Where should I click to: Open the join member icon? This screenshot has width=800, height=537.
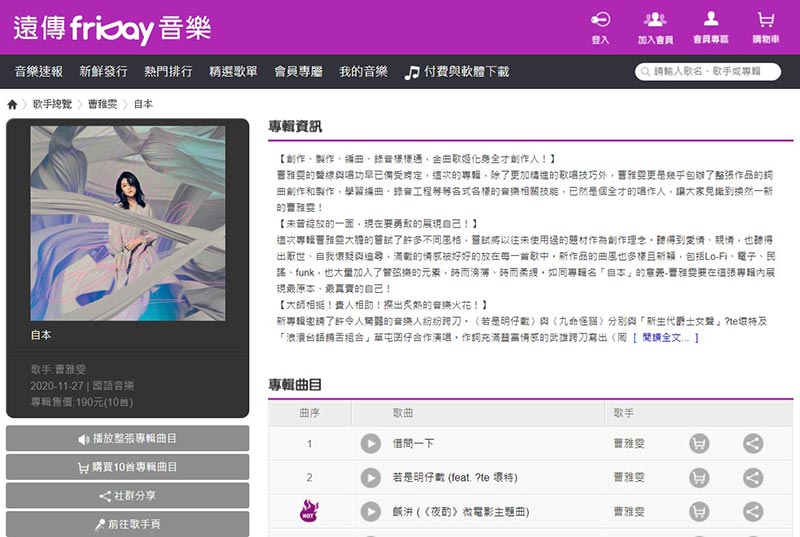pos(655,19)
